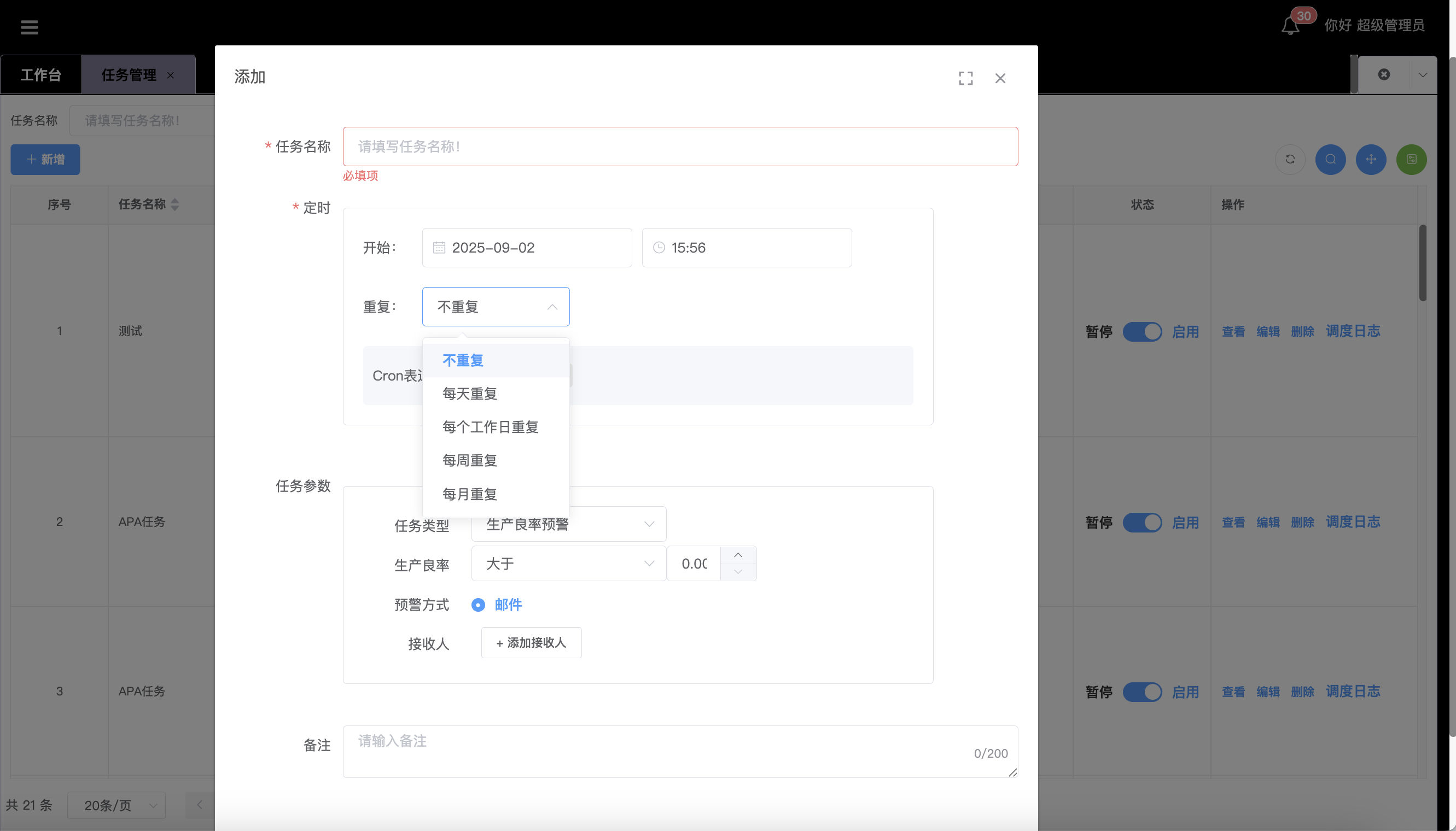Toggle status switch for third row APA任务
The width and height of the screenshot is (1456, 831).
pos(1142,692)
